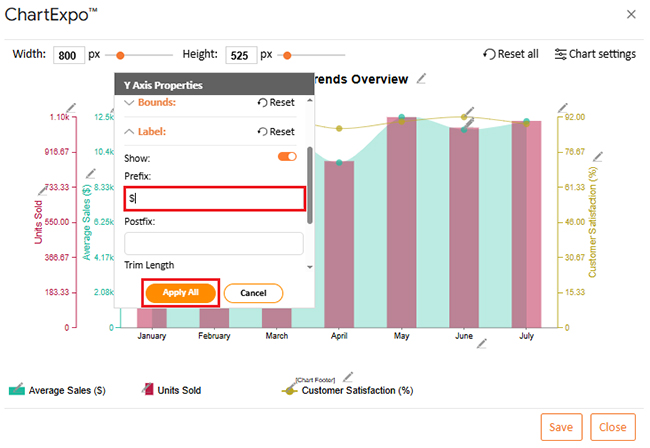Click the scroll up arrow in properties panel
Viewport: 650px width, 448px height.
[310, 101]
